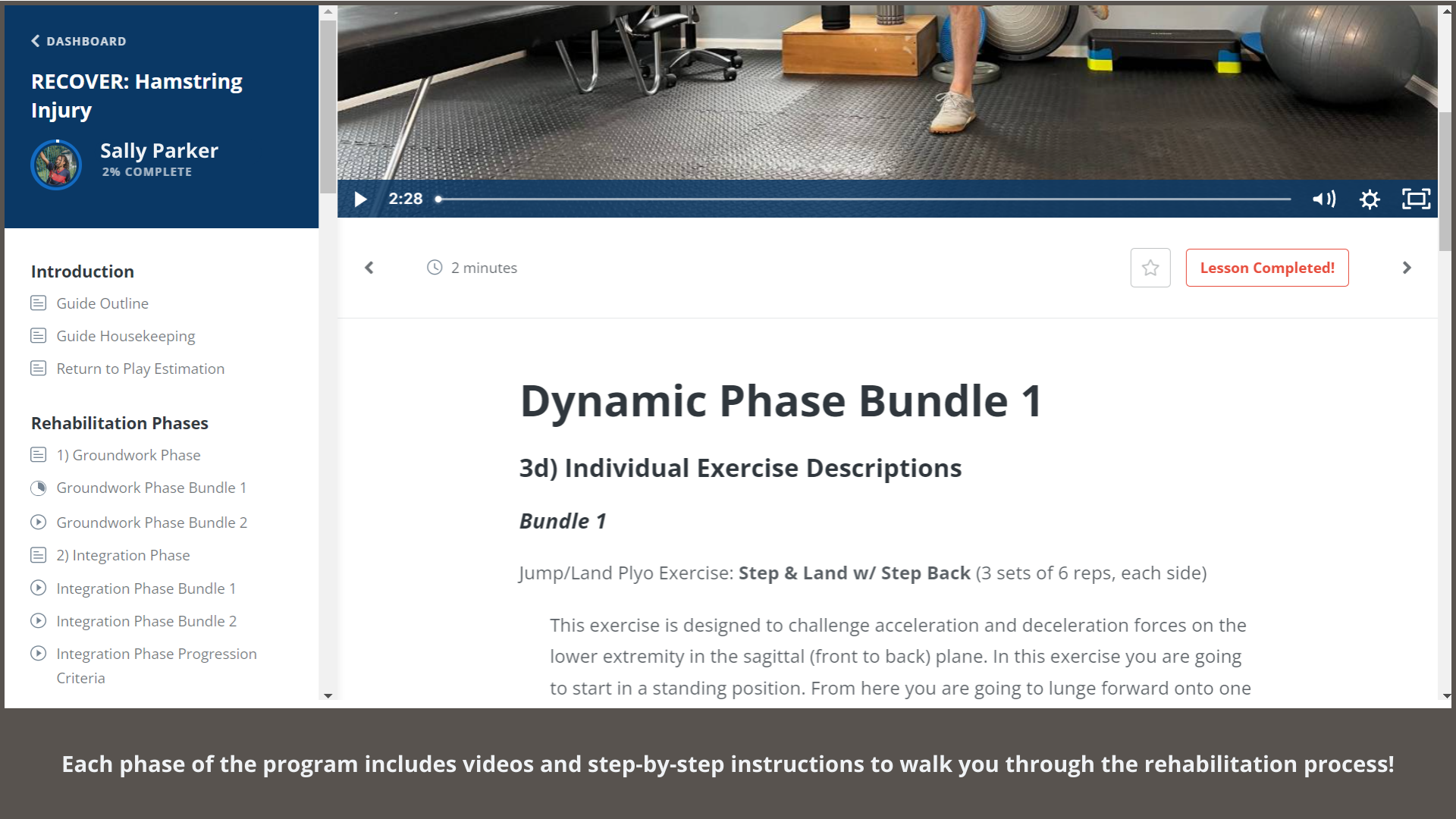Viewport: 1456px width, 819px height.
Task: Favorite this lesson with star icon
Action: pos(1150,268)
